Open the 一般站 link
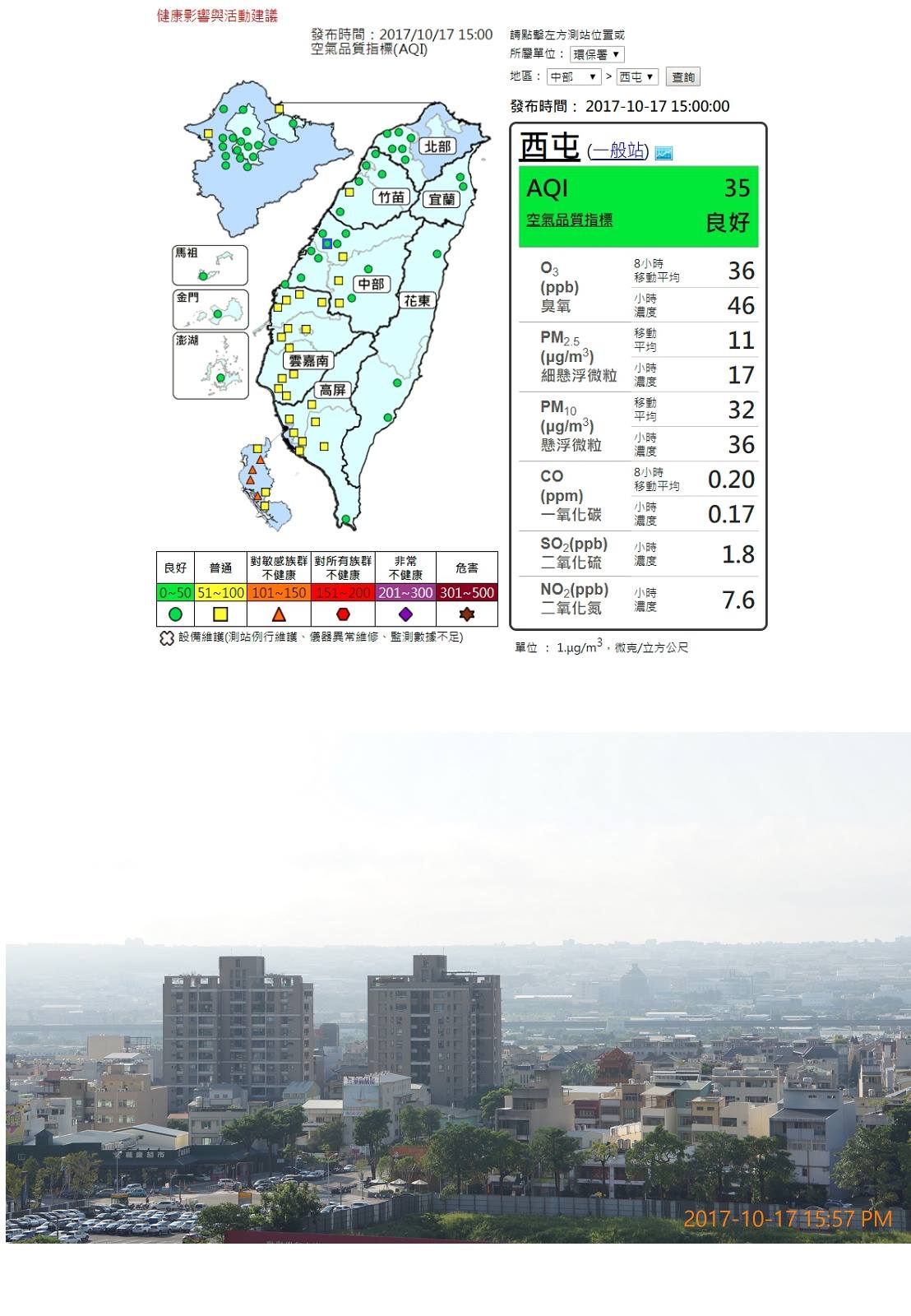 pyautogui.click(x=618, y=151)
